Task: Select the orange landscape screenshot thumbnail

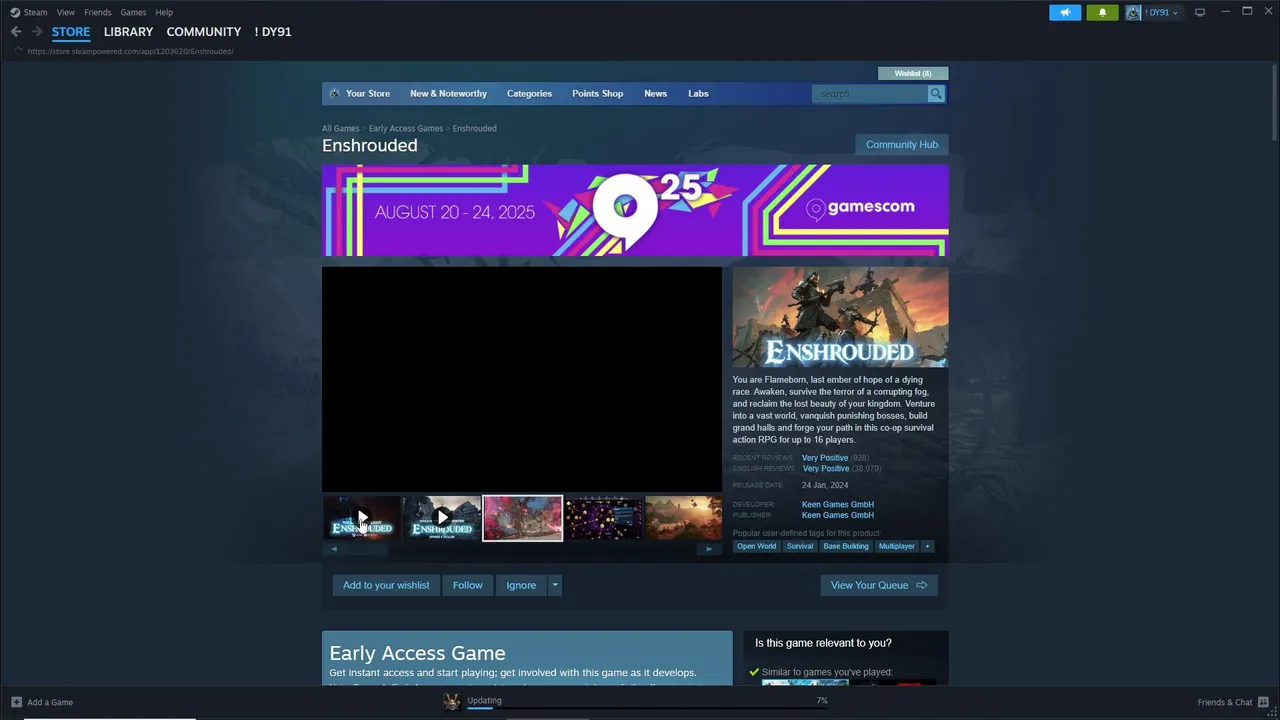Action: point(684,518)
